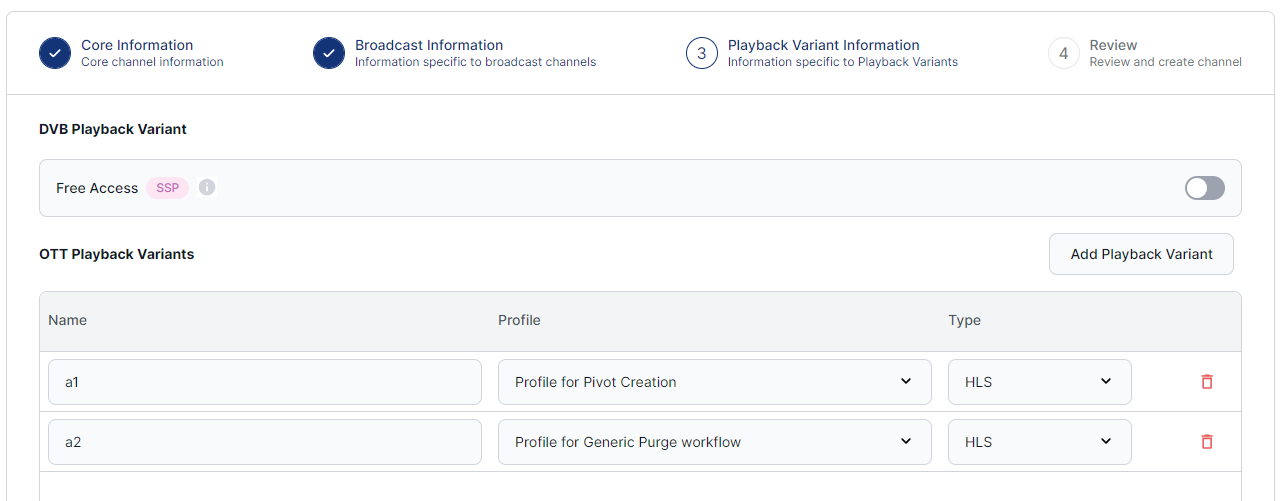Open the HLS type dropdown for a1
Viewport: 1287px width, 501px height.
click(1039, 382)
